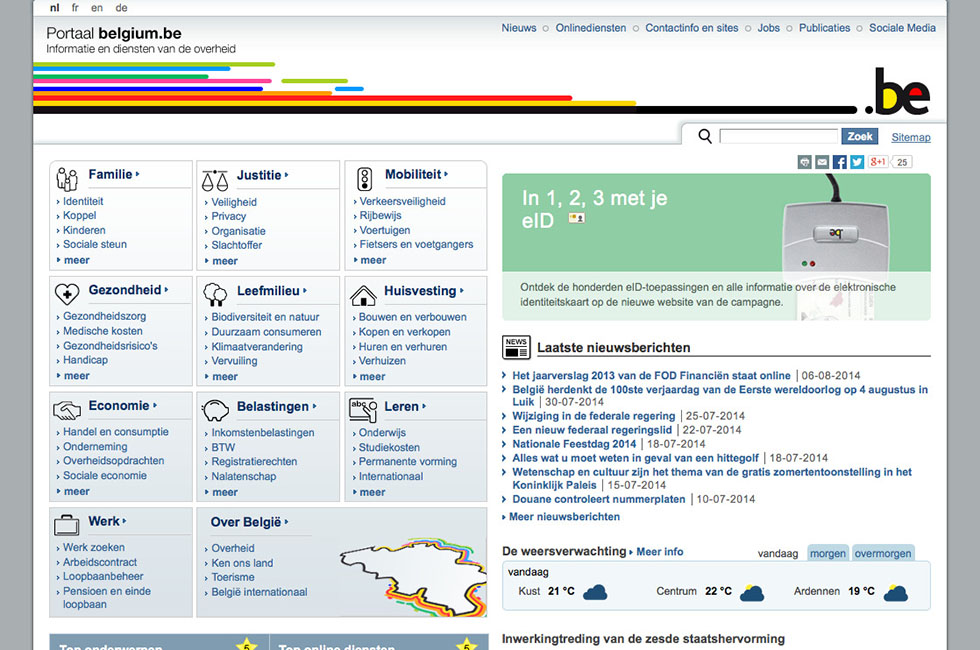Open 'Nationale Feestdag 2014' news item
The height and width of the screenshot is (650, 980).
574,444
